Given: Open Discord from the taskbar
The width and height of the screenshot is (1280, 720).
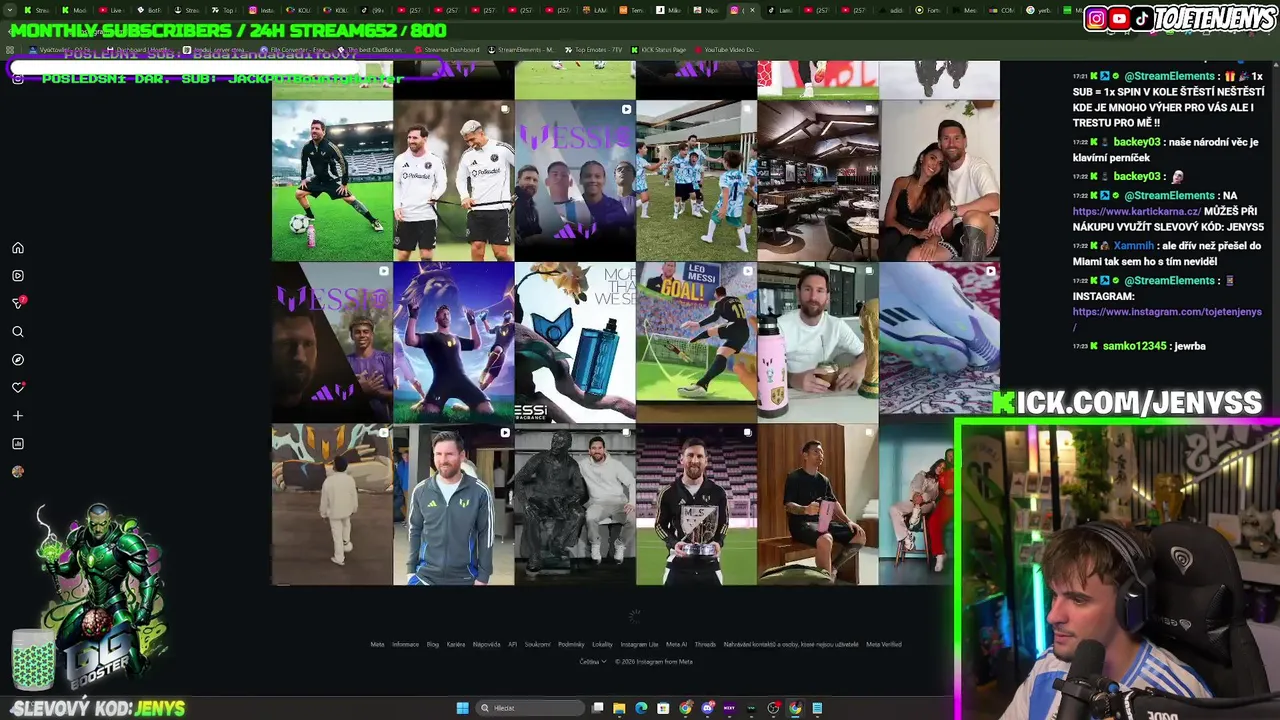Looking at the screenshot, I should tap(707, 708).
